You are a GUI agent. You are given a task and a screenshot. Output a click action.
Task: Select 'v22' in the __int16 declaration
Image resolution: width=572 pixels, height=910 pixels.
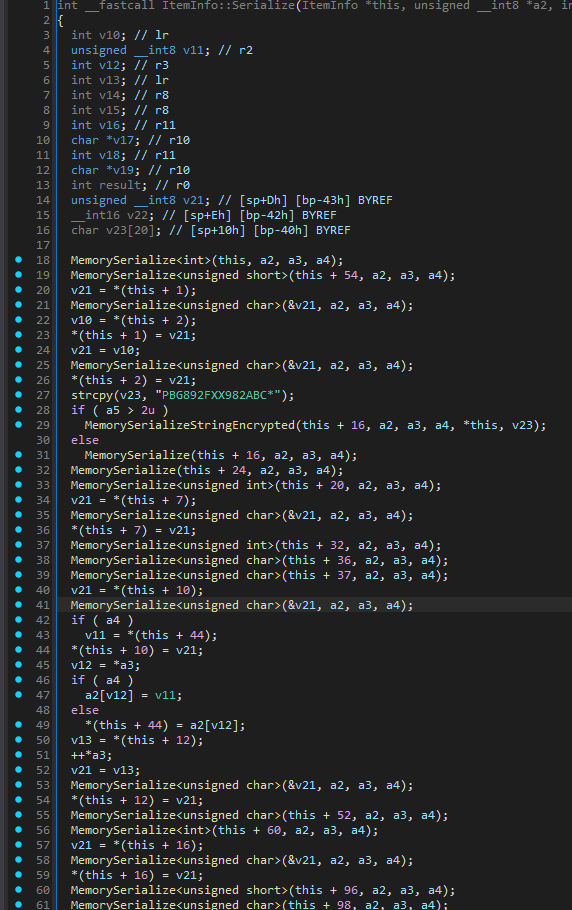coord(137,215)
